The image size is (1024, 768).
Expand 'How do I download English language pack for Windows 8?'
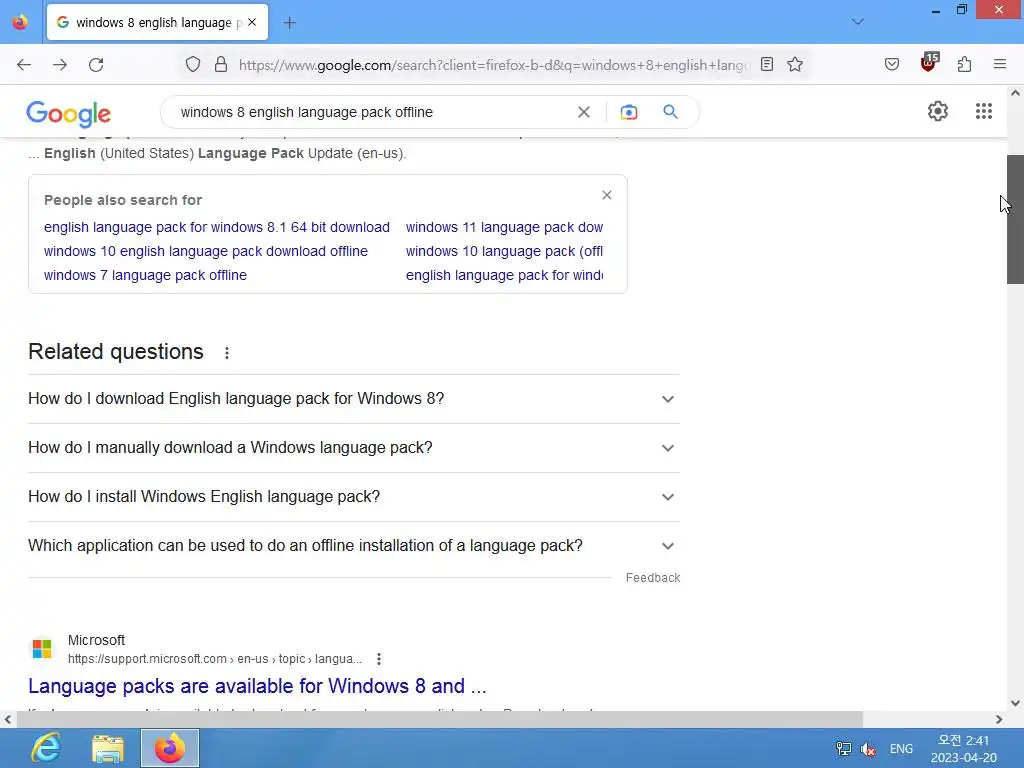coord(353,399)
